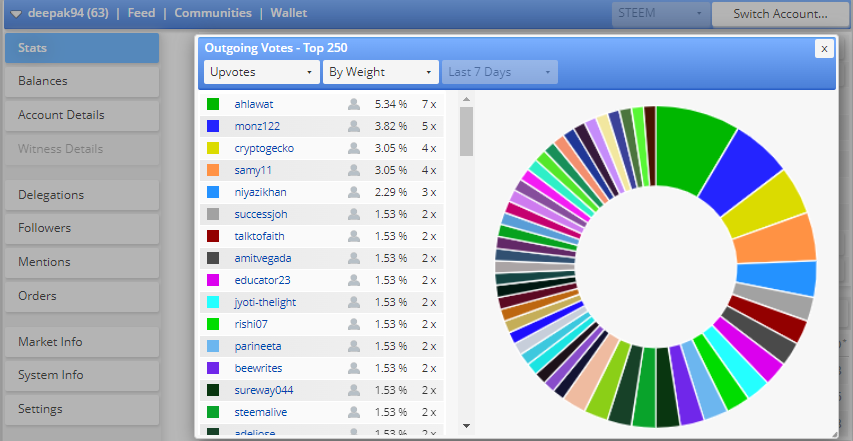Open the Account Details sidebar tab

[82, 115]
